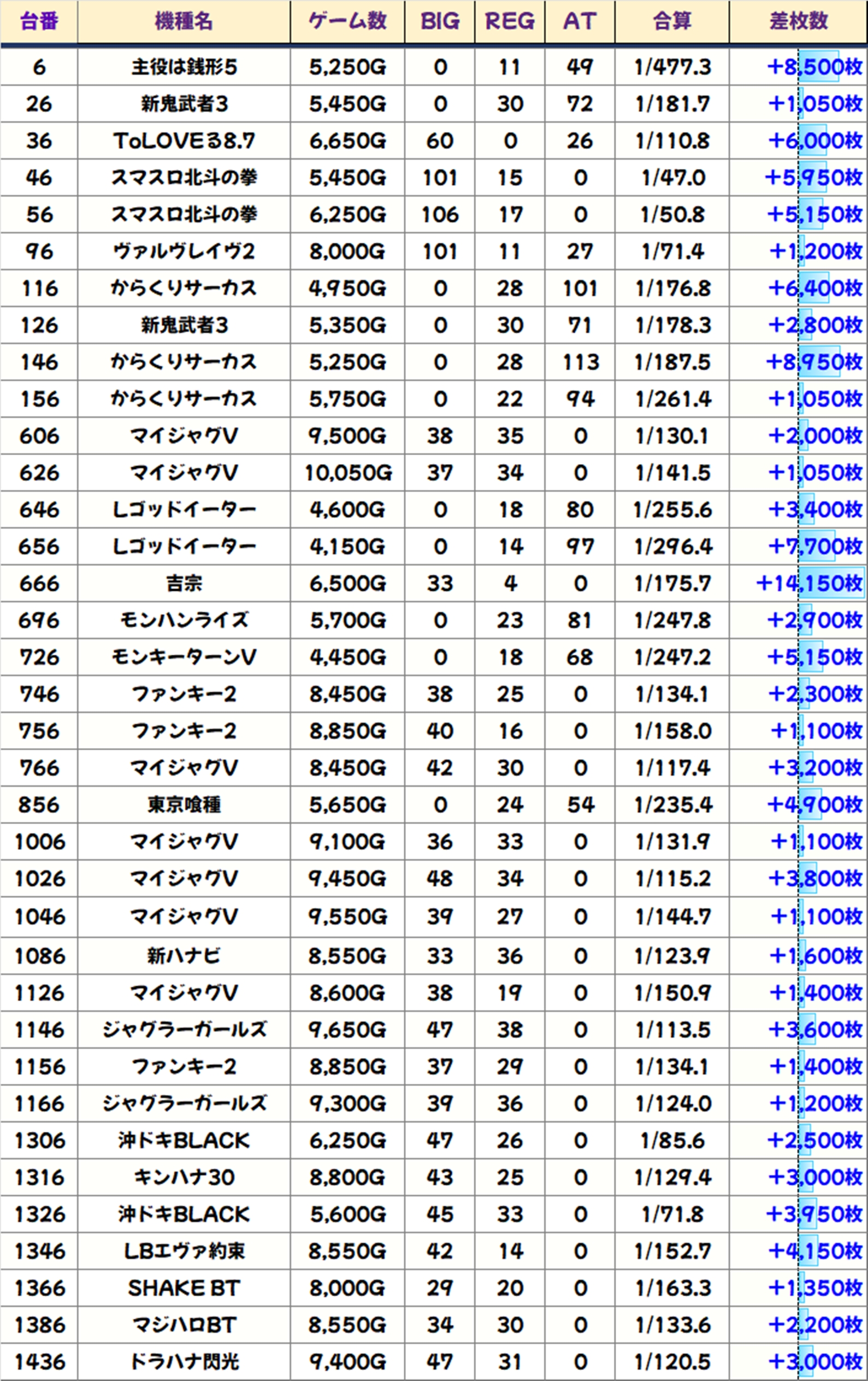Select the 東京喰種 machine name cell
This screenshot has height=1381, width=868.
point(184,804)
